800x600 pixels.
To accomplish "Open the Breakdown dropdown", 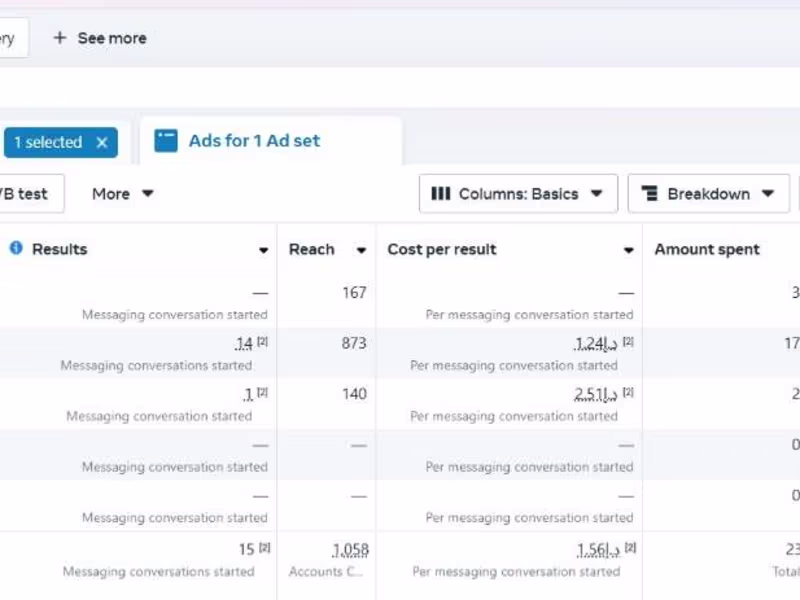I will (708, 193).
